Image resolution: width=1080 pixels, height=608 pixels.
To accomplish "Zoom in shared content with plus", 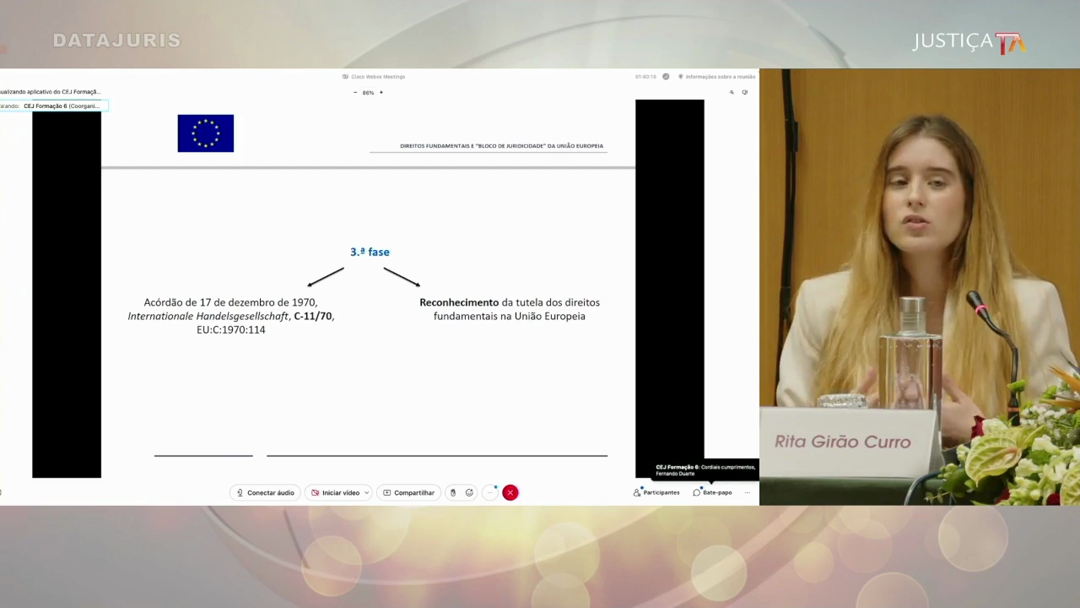I will [381, 93].
